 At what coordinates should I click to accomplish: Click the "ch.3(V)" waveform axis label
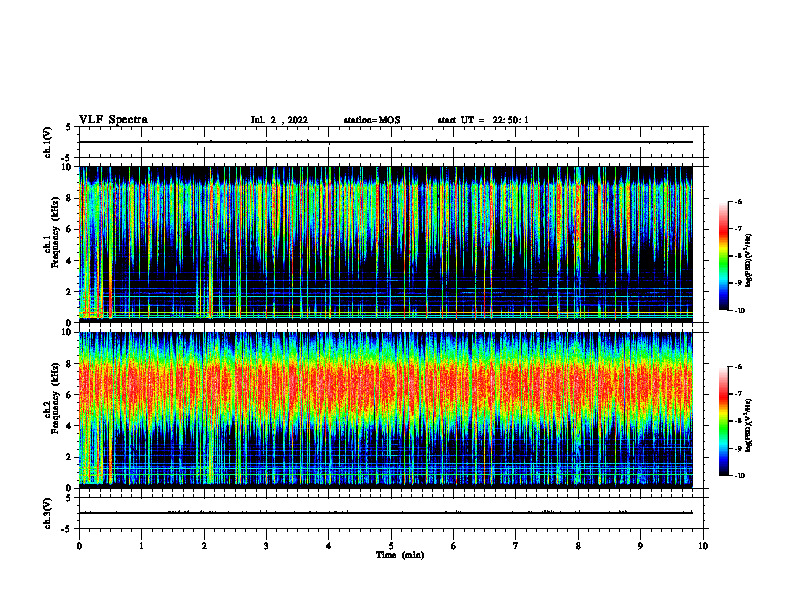[48, 513]
